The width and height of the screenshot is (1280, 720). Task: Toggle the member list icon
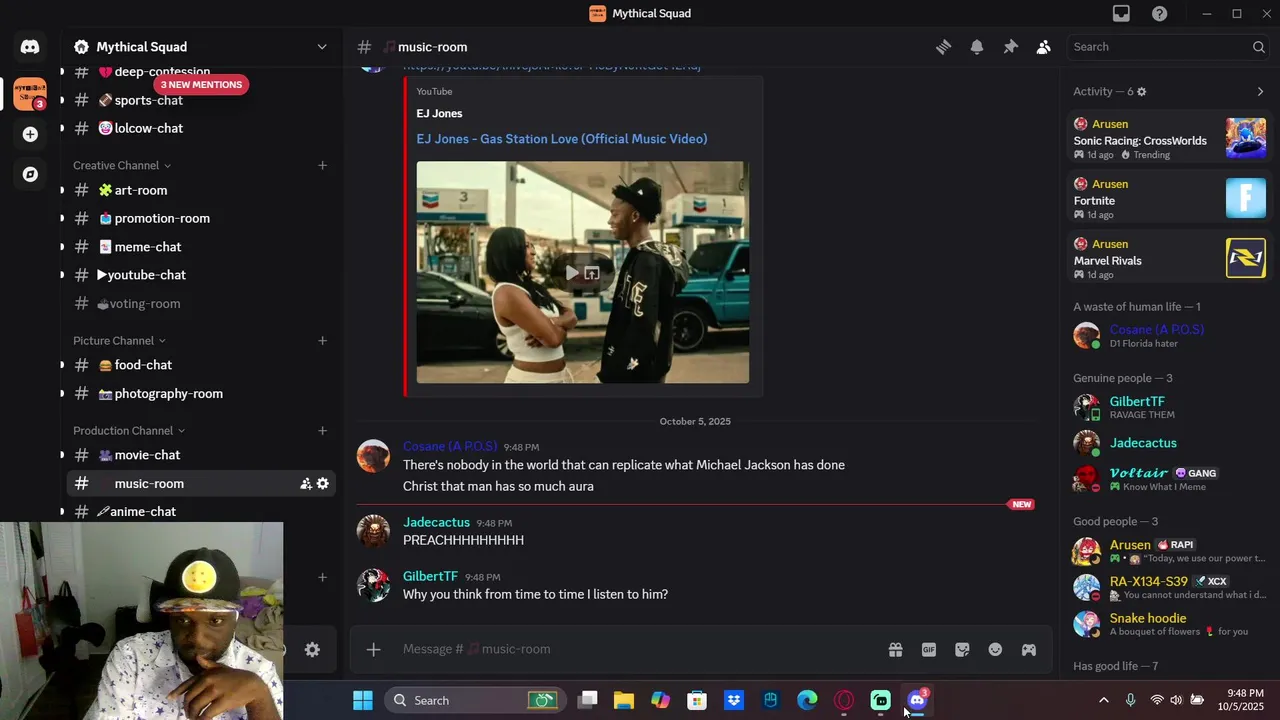pyautogui.click(x=1044, y=47)
